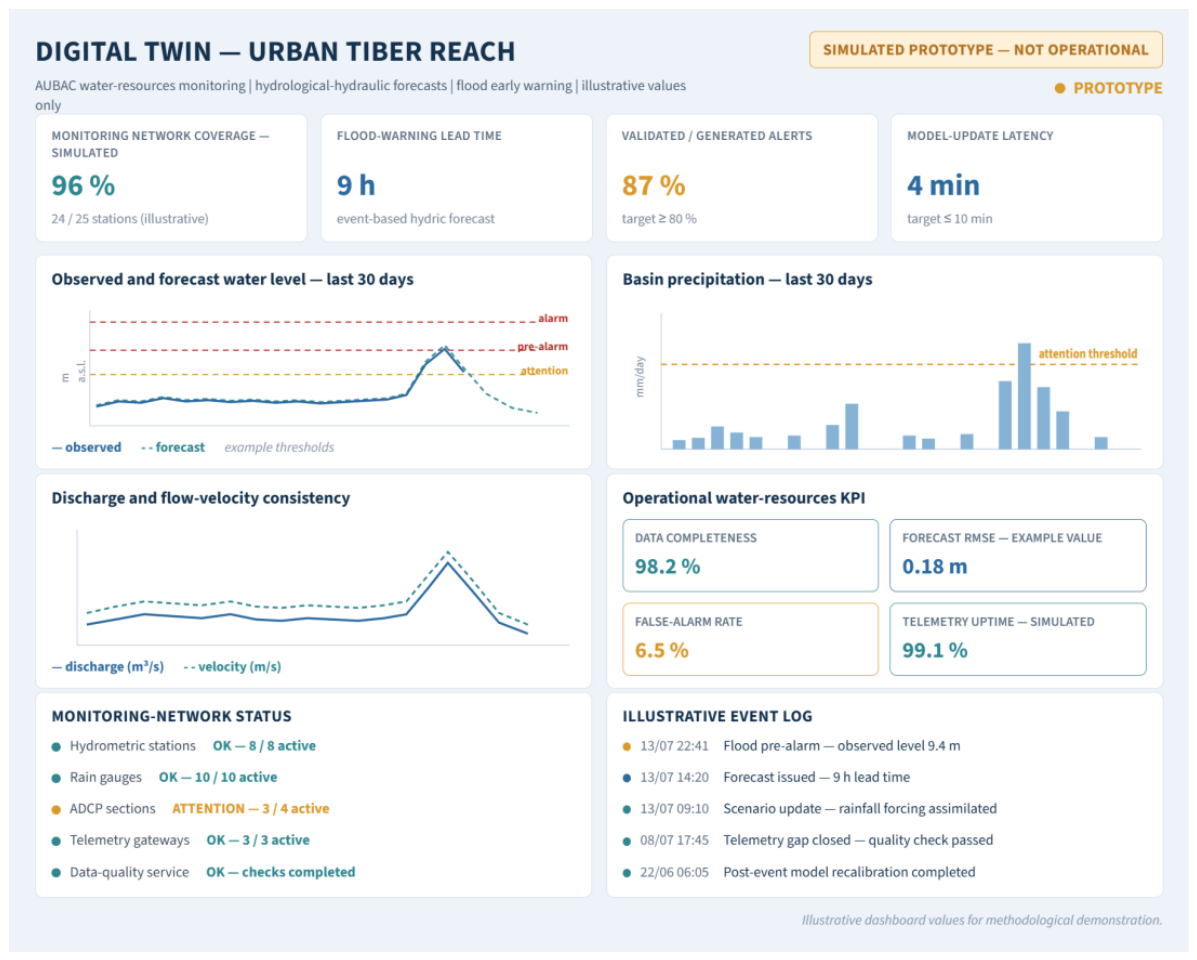Select the 'target ≥ 80 %' caption
The height and width of the screenshot is (960, 1197).
659,219
